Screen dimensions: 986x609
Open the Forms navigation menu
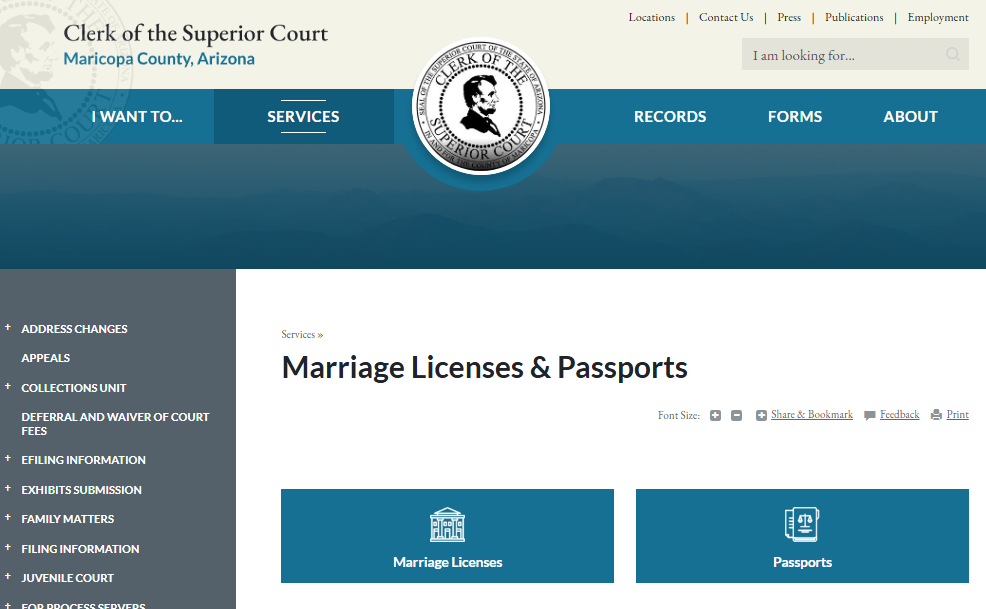(x=795, y=117)
